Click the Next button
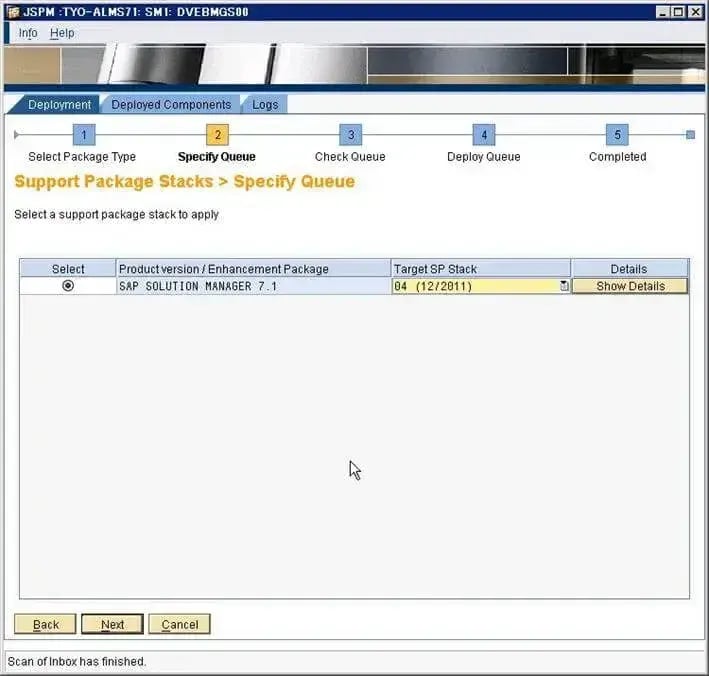The image size is (709, 676). pos(113,624)
